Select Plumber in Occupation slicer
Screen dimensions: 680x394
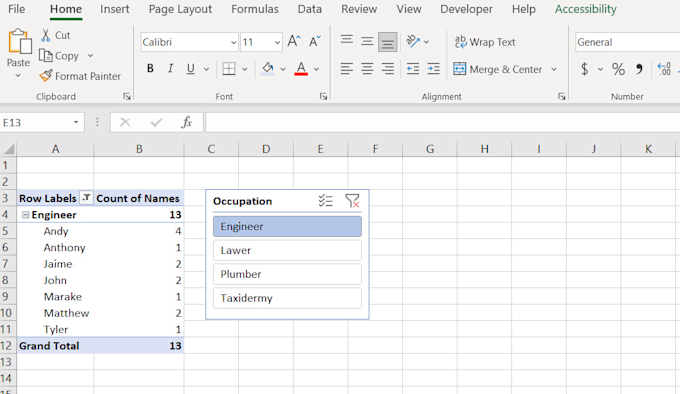coord(287,274)
